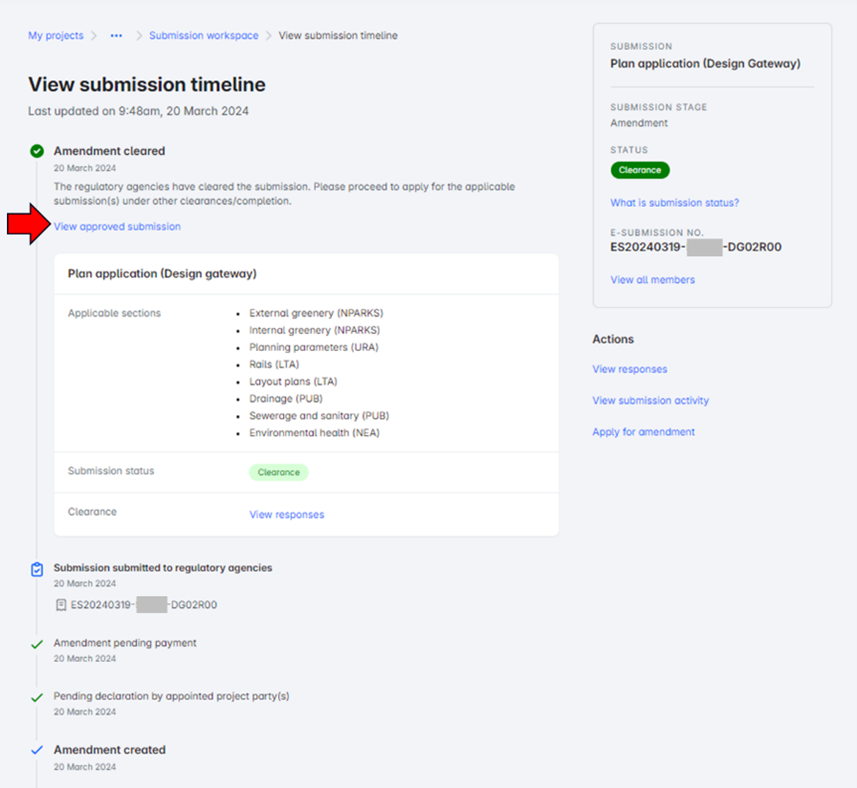Click the checkmark icon next to "Amendment pending payment"
The image size is (857, 788).
(36, 643)
